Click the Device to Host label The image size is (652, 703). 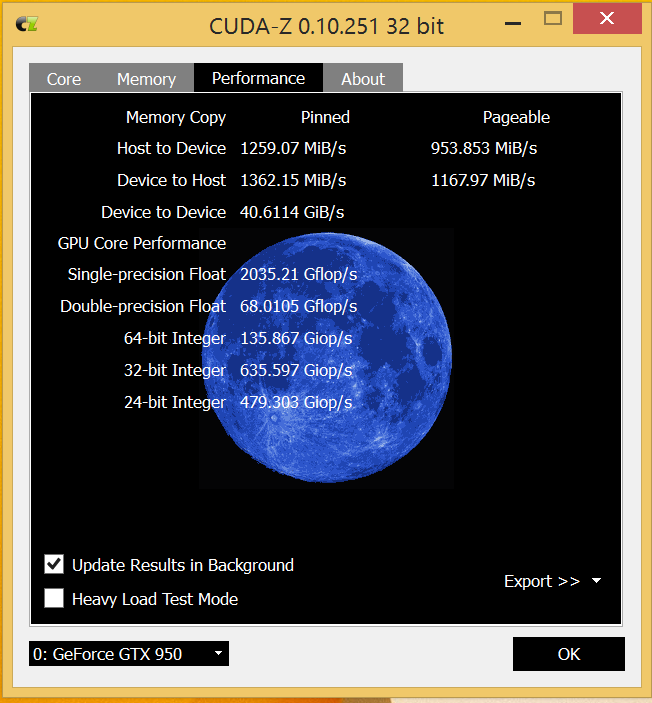coord(171,180)
